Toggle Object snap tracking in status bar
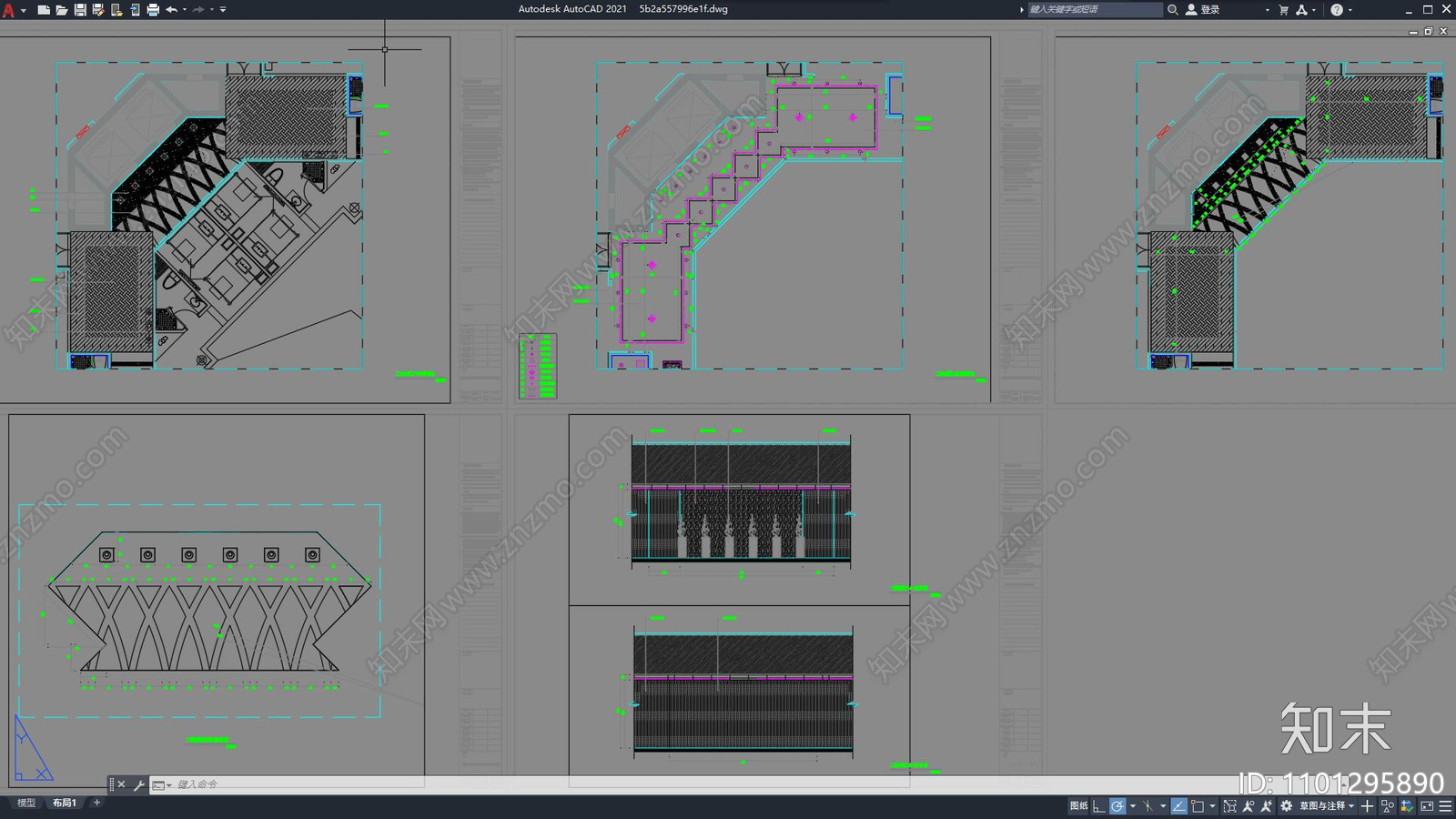Image resolution: width=1456 pixels, height=819 pixels. pos(1179,806)
